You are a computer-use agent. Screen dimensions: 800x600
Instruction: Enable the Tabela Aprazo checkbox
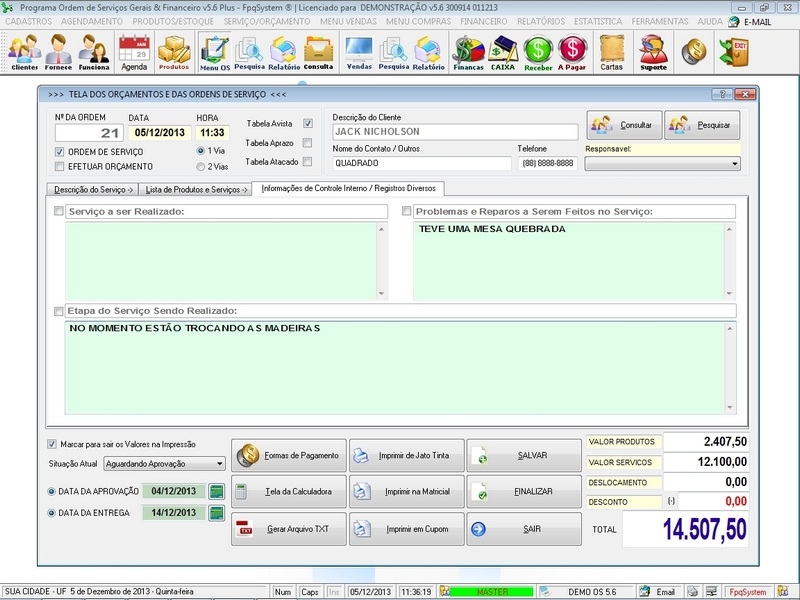tap(305, 145)
